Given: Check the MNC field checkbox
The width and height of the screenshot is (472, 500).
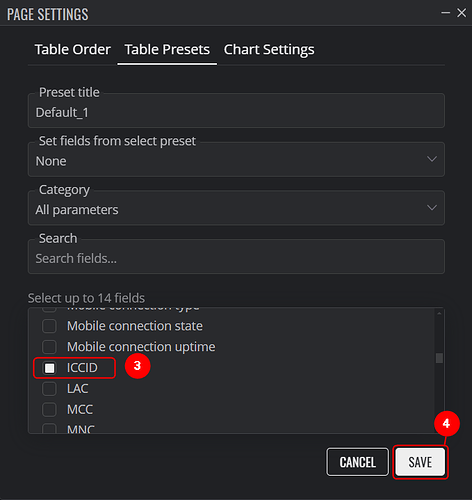Looking at the screenshot, I should click(x=49, y=428).
